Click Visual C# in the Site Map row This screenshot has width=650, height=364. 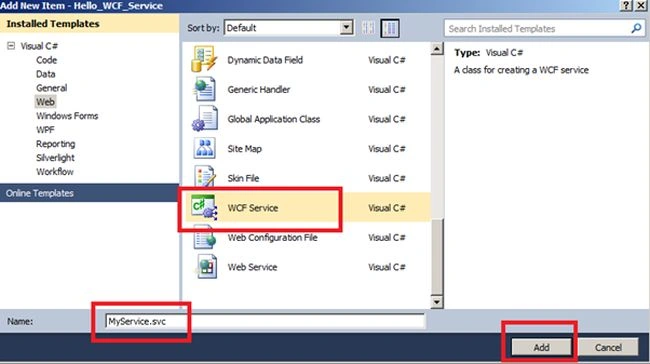387,149
